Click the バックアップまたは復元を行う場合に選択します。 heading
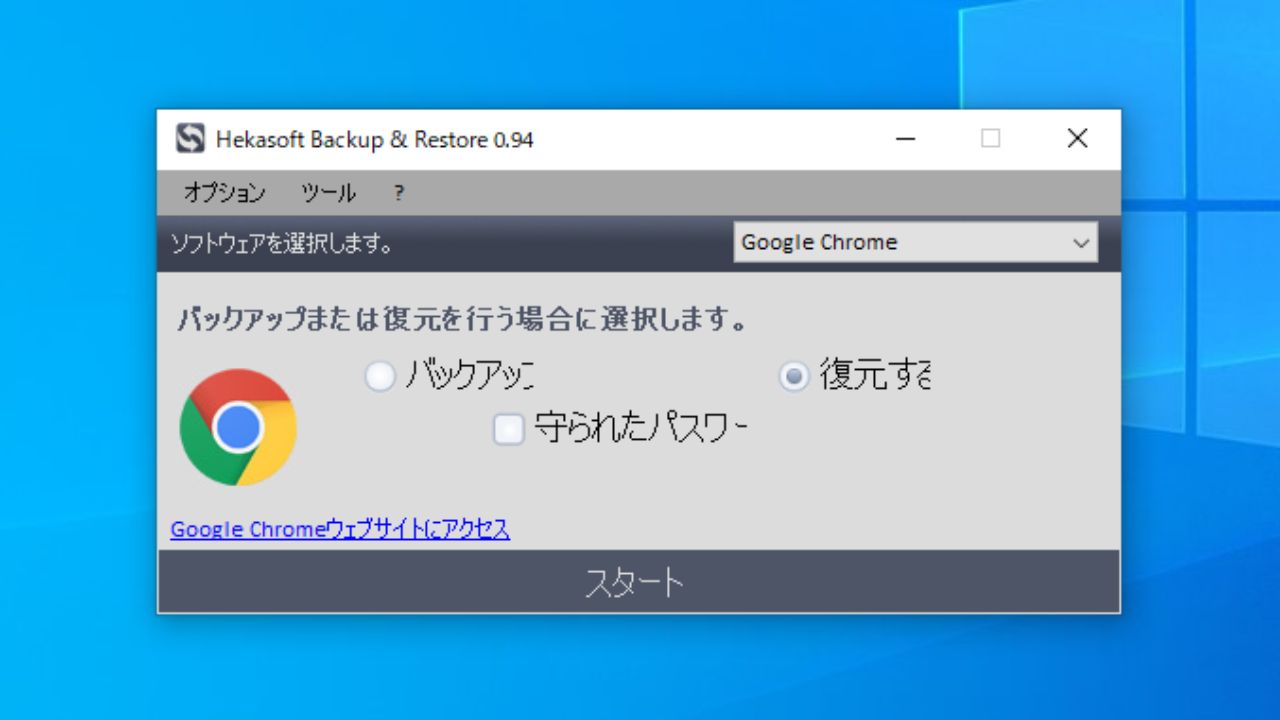 (x=463, y=320)
